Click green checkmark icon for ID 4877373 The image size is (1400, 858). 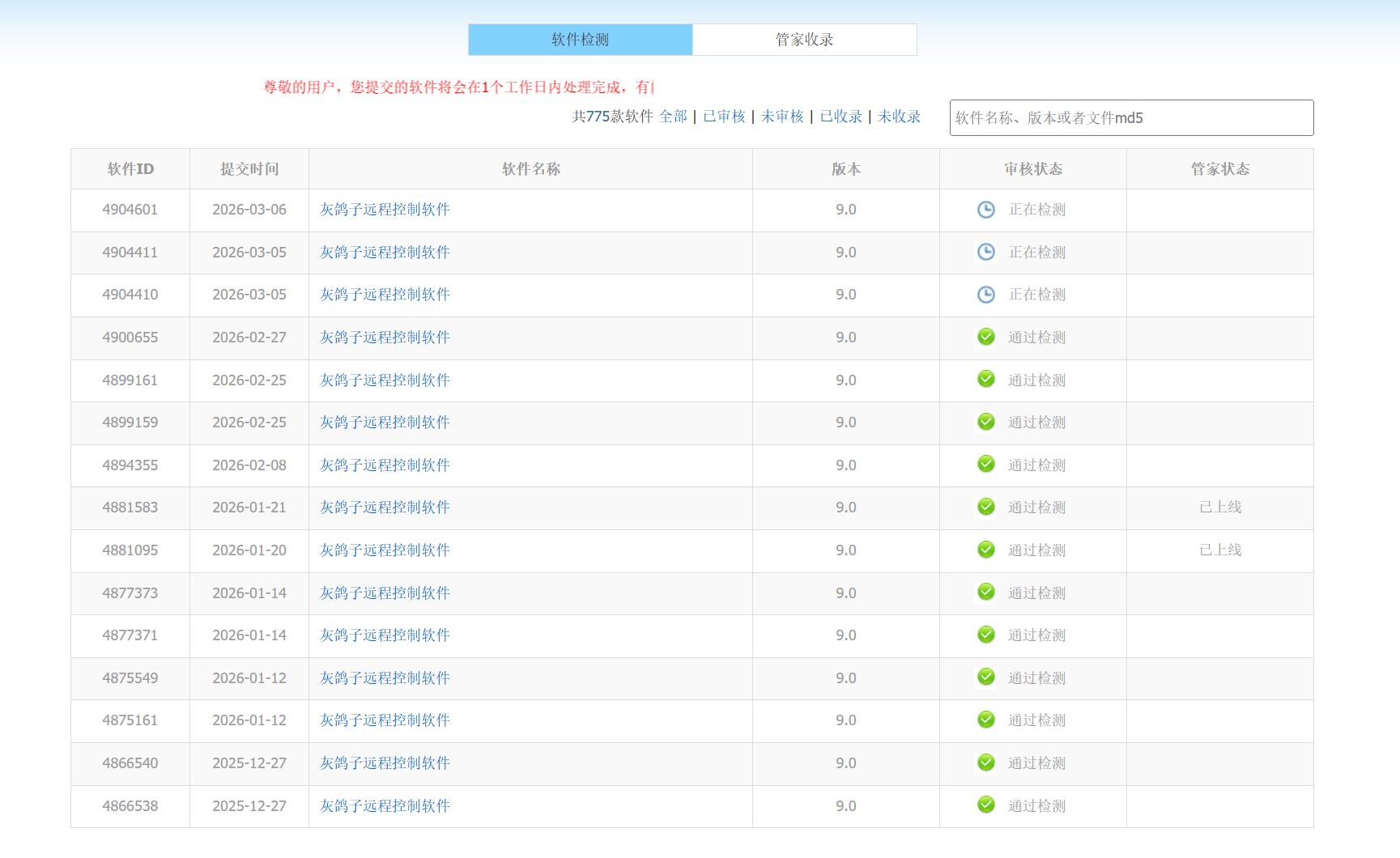pyautogui.click(x=985, y=593)
